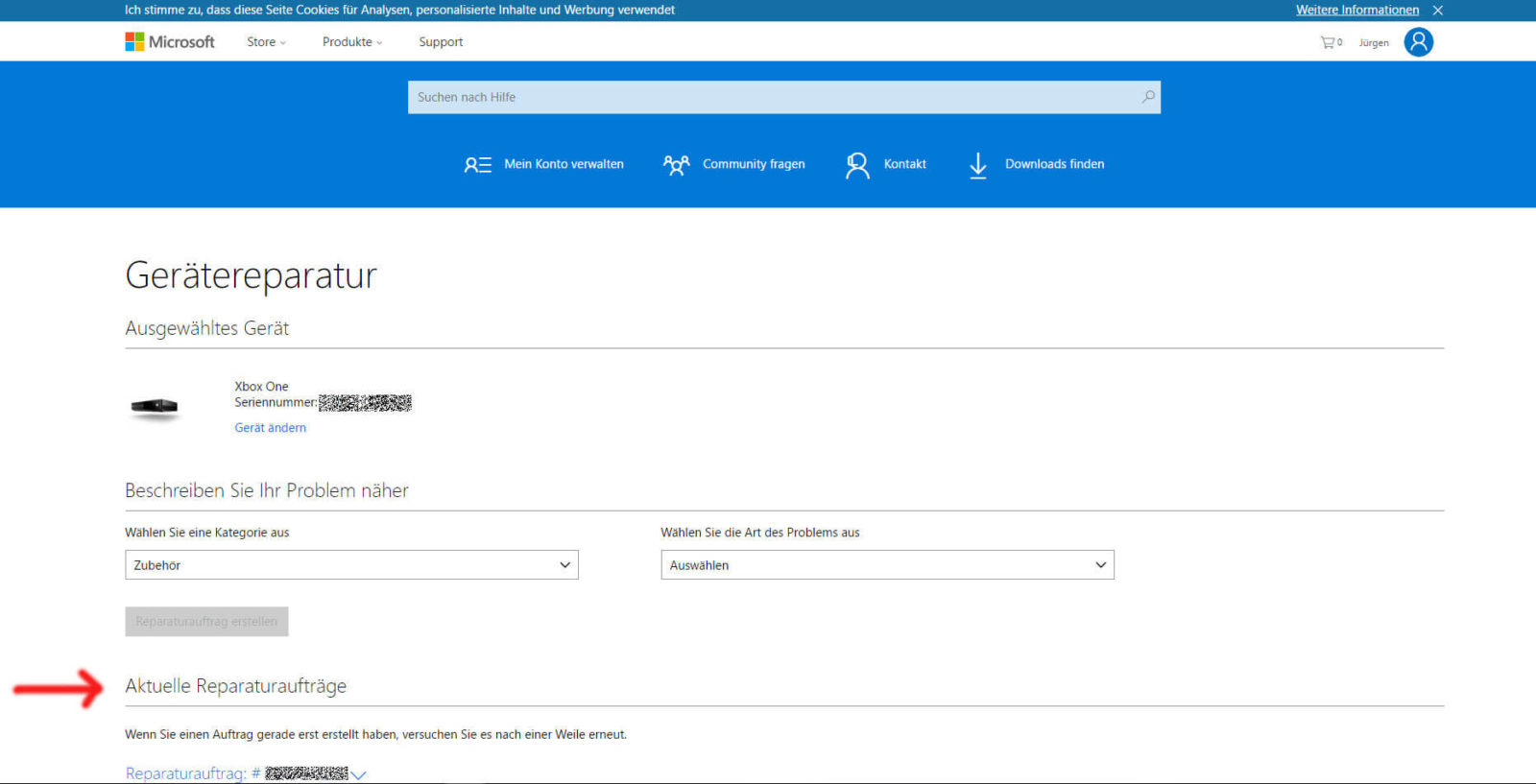The height and width of the screenshot is (784, 1536).
Task: Expand the Store menu
Action: click(x=266, y=42)
